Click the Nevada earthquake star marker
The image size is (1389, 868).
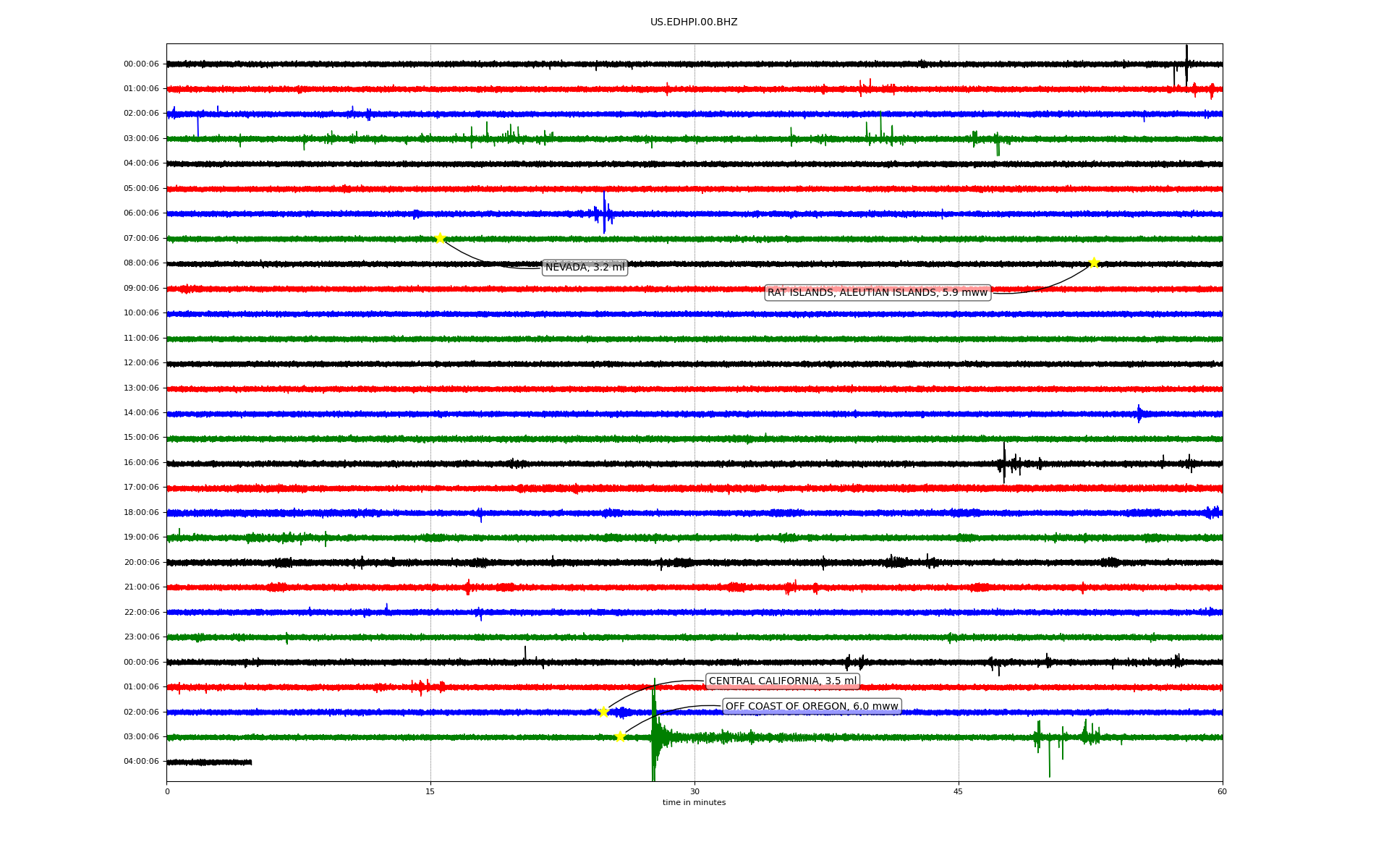click(440, 239)
